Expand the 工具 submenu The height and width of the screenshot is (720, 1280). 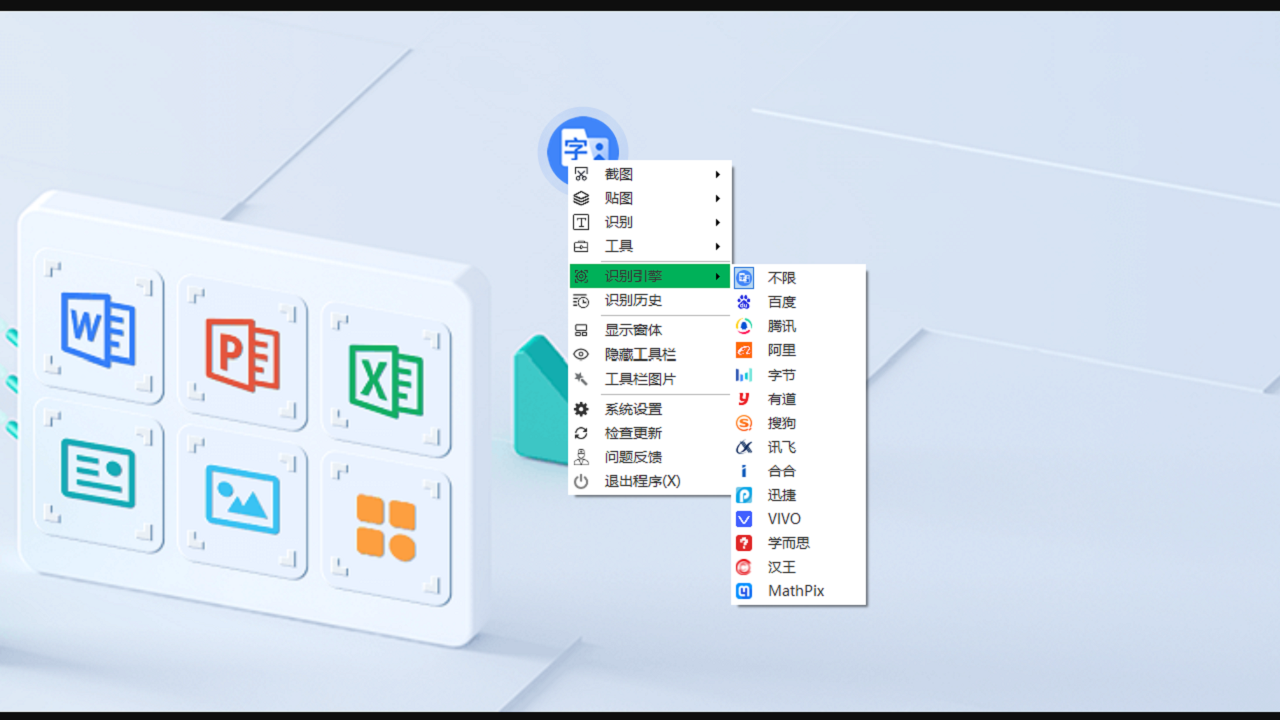click(618, 245)
